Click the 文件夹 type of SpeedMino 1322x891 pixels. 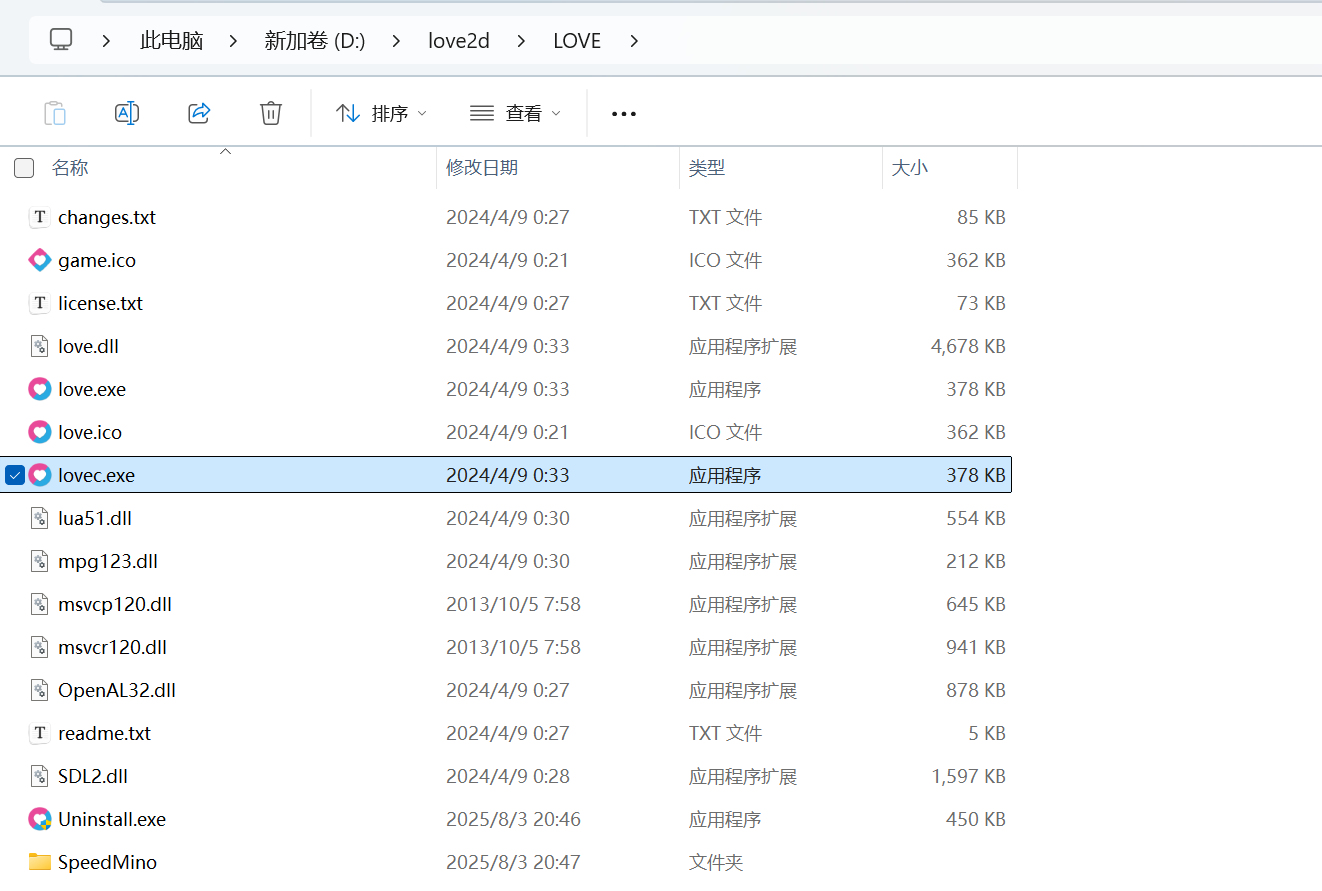coord(716,862)
